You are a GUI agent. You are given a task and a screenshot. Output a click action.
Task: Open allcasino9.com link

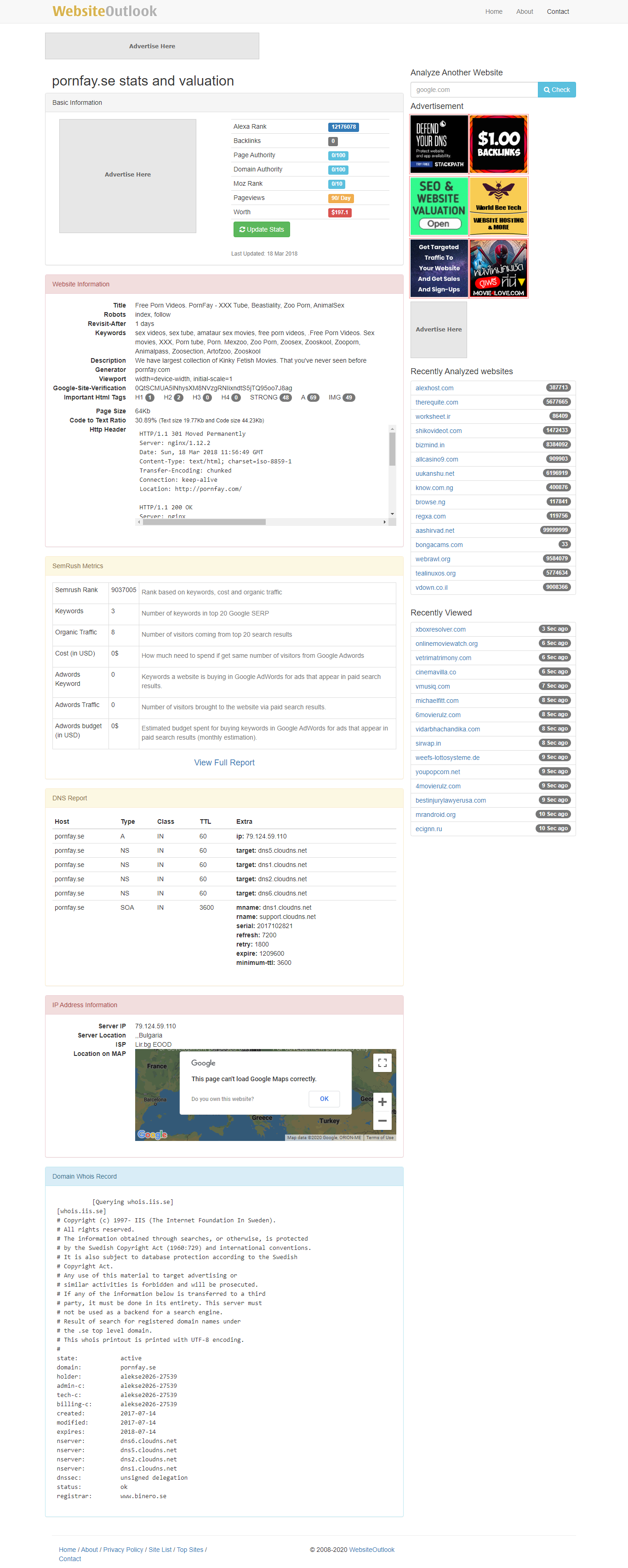[x=437, y=460]
